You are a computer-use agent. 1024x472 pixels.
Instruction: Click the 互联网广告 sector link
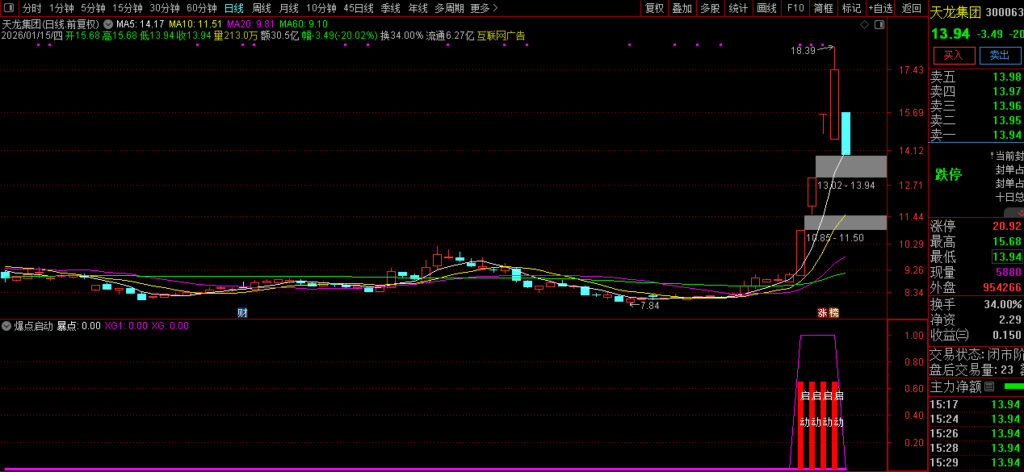(x=500, y=36)
